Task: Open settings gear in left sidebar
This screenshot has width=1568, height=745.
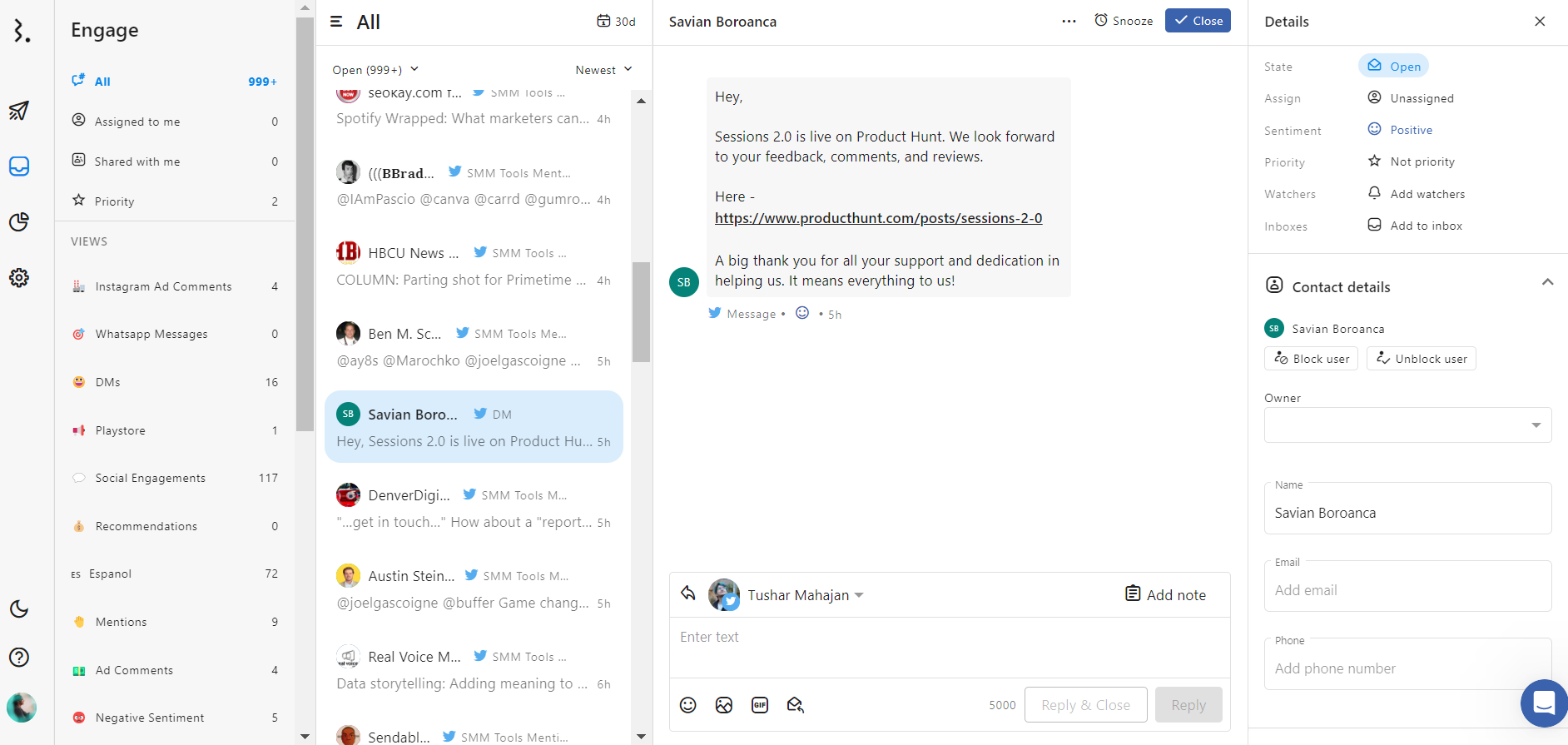Action: 19,277
